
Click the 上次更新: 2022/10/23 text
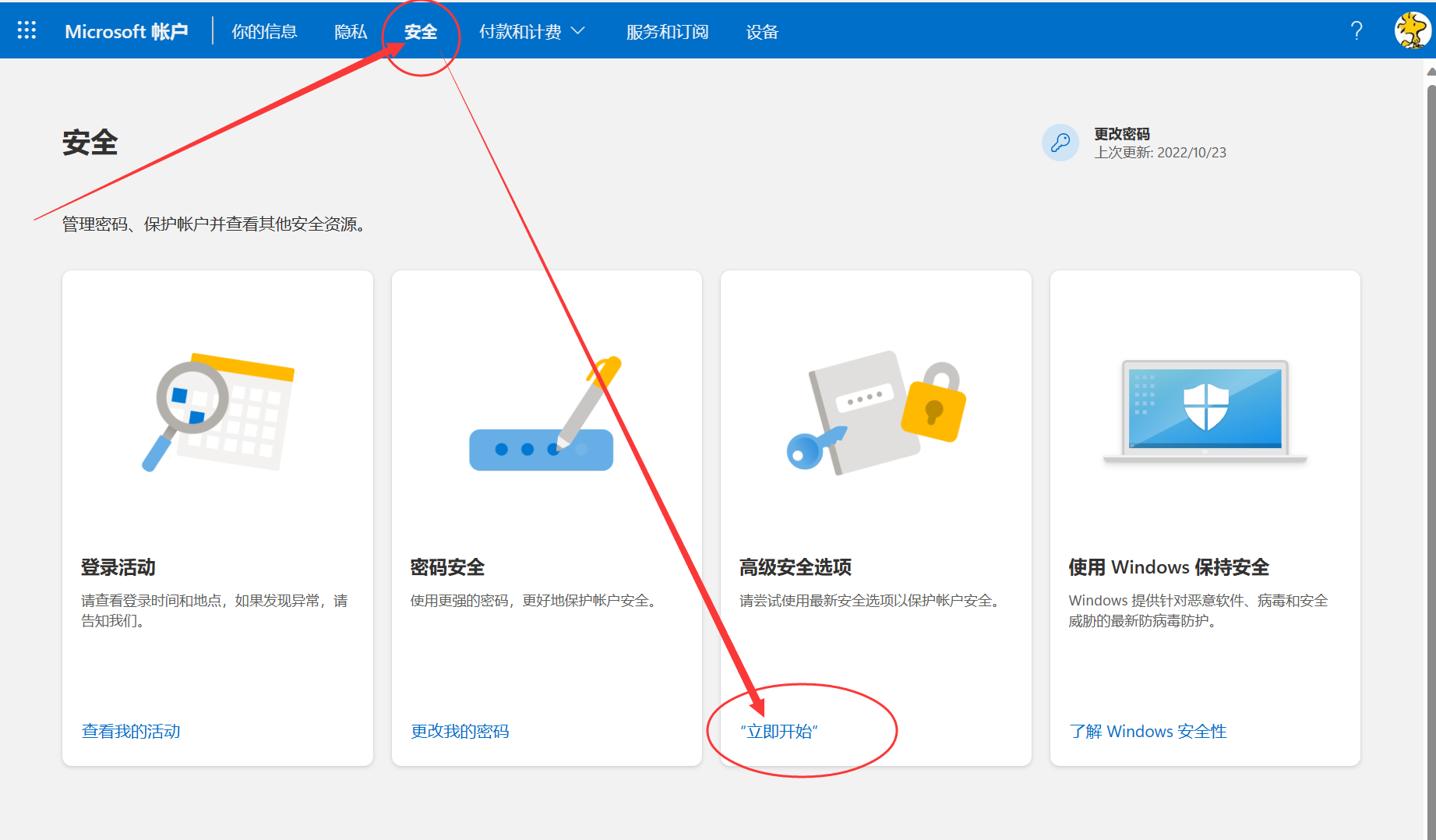[1160, 153]
